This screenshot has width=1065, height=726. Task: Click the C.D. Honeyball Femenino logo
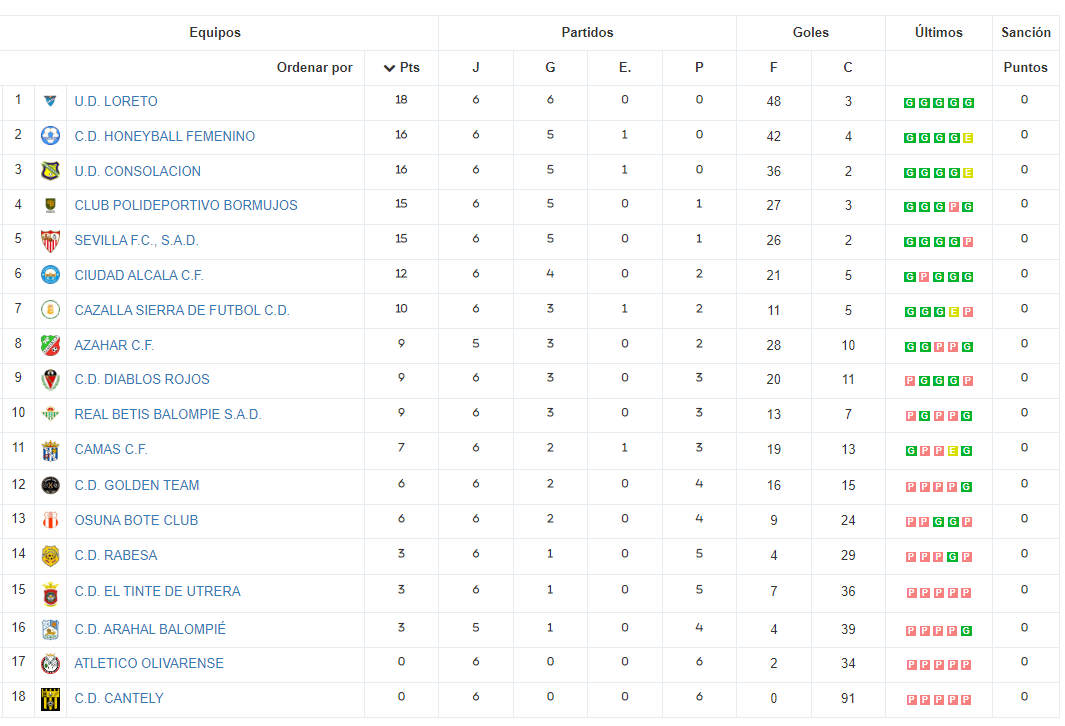[50, 136]
